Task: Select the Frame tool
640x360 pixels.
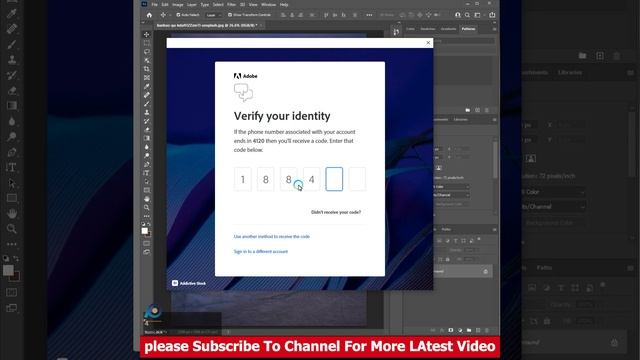Action: (x=147, y=78)
